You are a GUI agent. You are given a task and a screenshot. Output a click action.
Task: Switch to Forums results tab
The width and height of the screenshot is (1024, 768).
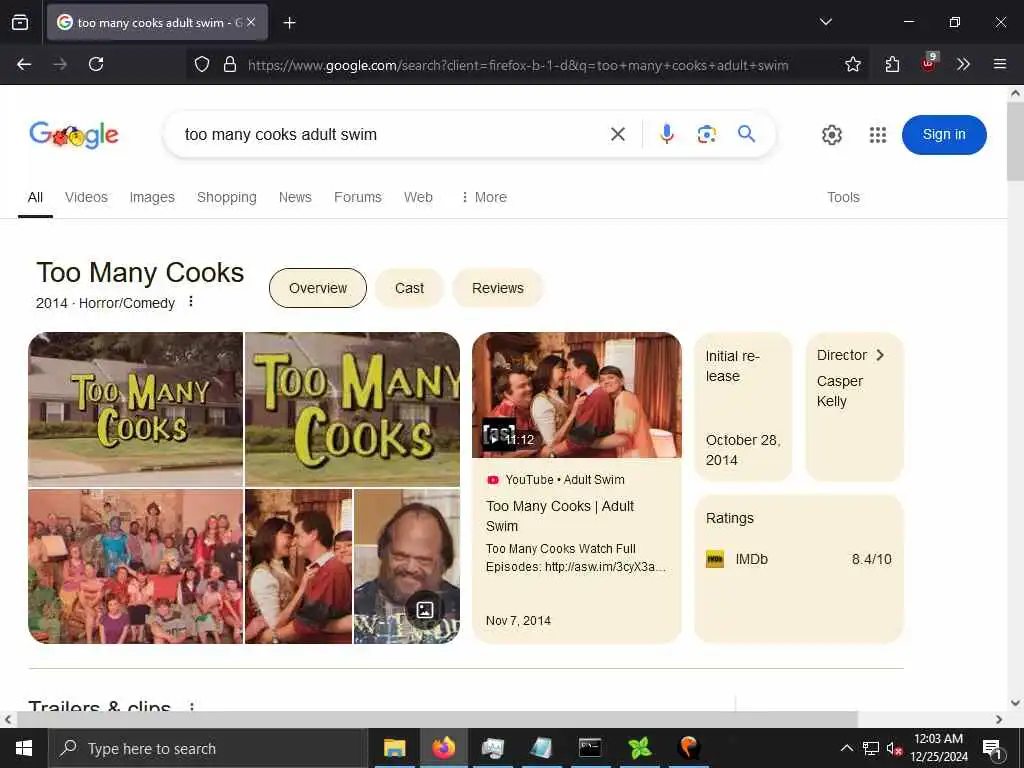(357, 197)
